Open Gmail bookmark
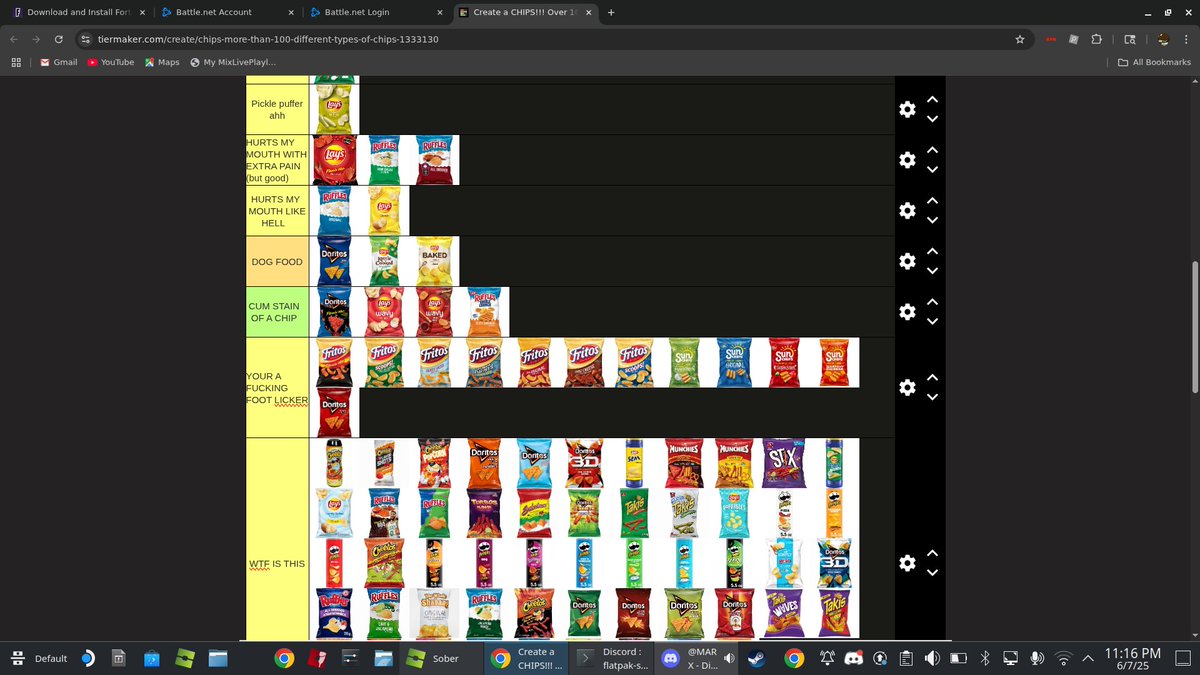The height and width of the screenshot is (675, 1200). click(x=58, y=62)
